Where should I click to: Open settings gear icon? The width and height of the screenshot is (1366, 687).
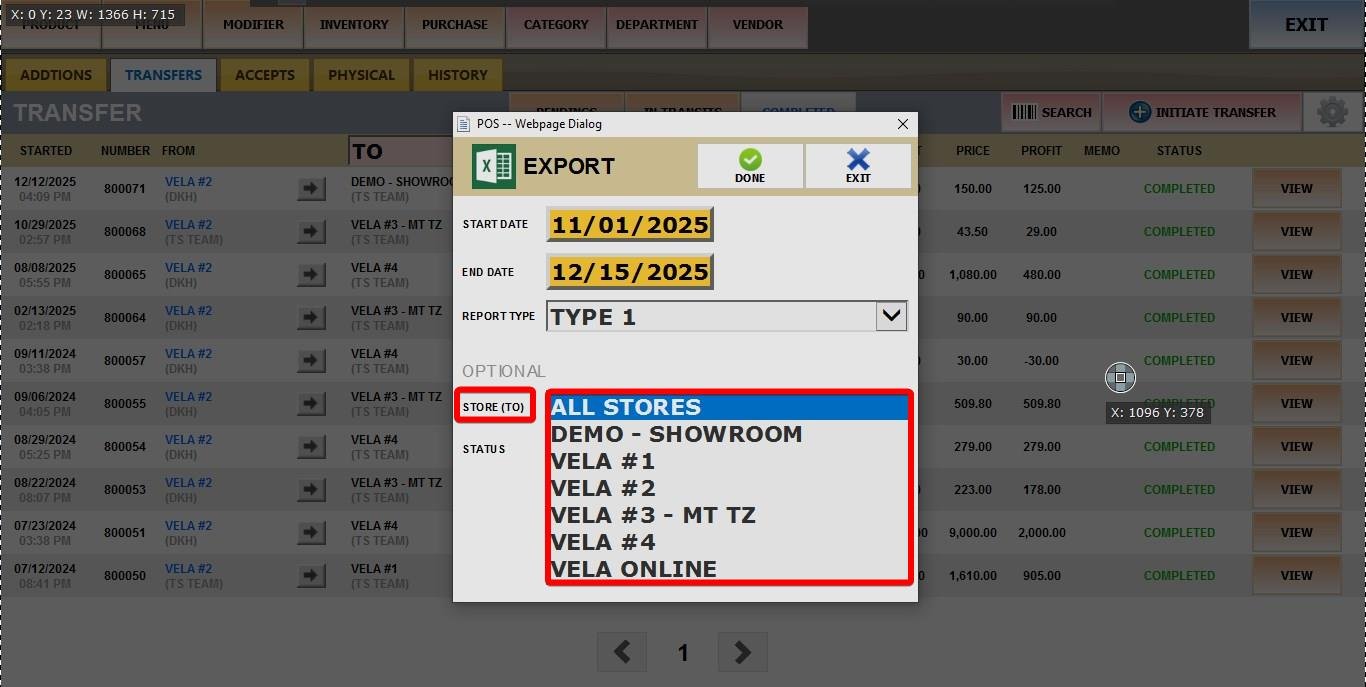click(x=1332, y=112)
